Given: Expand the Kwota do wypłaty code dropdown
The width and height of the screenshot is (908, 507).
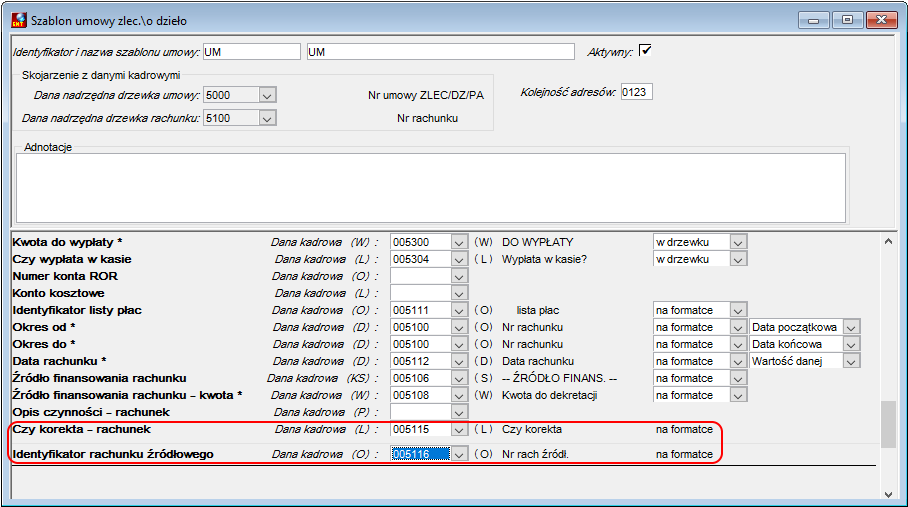Looking at the screenshot, I should pyautogui.click(x=459, y=243).
